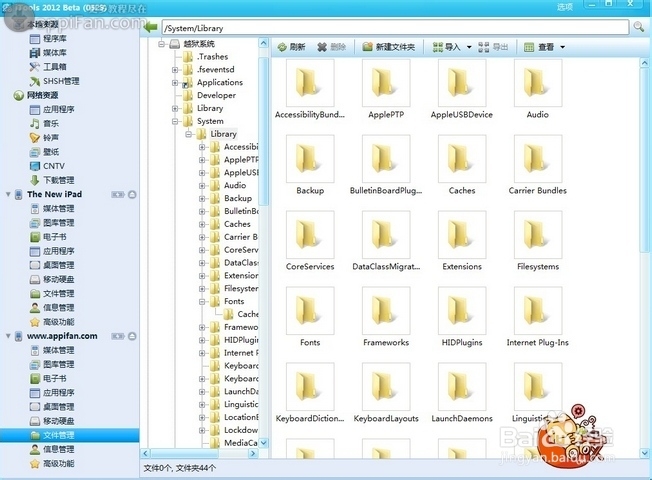The height and width of the screenshot is (480, 652).
Task: Select the LaunchDaemons folder
Action: click(462, 393)
